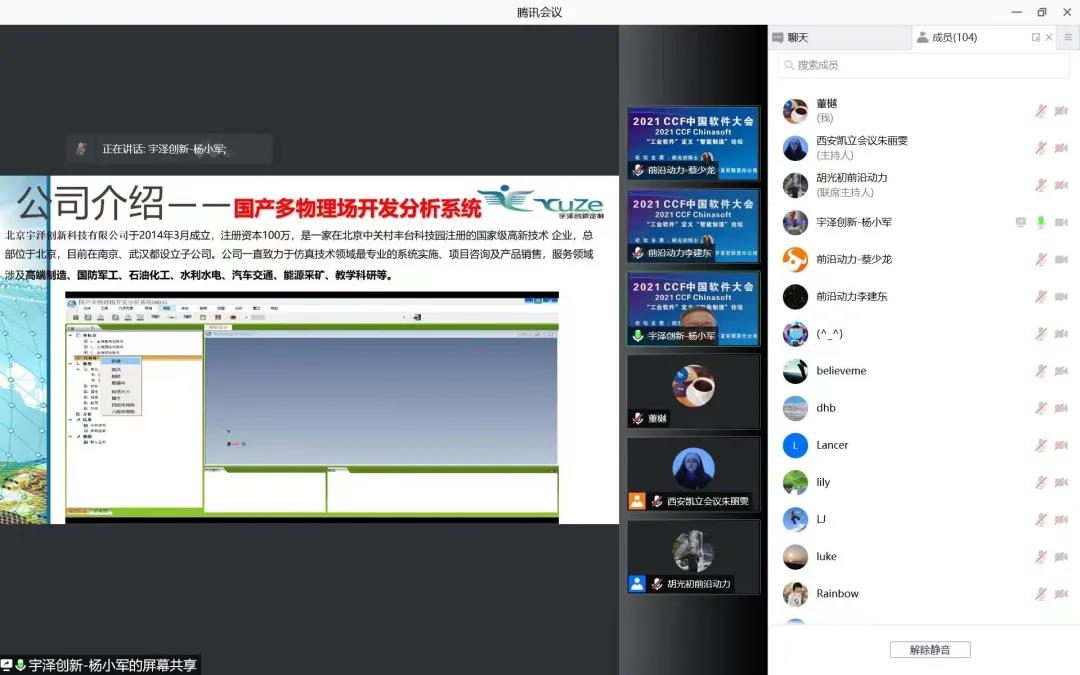The height and width of the screenshot is (675, 1080).
Task: Click the 宇泽创新-杨小军的屏幕共享 label
Action: 112,665
